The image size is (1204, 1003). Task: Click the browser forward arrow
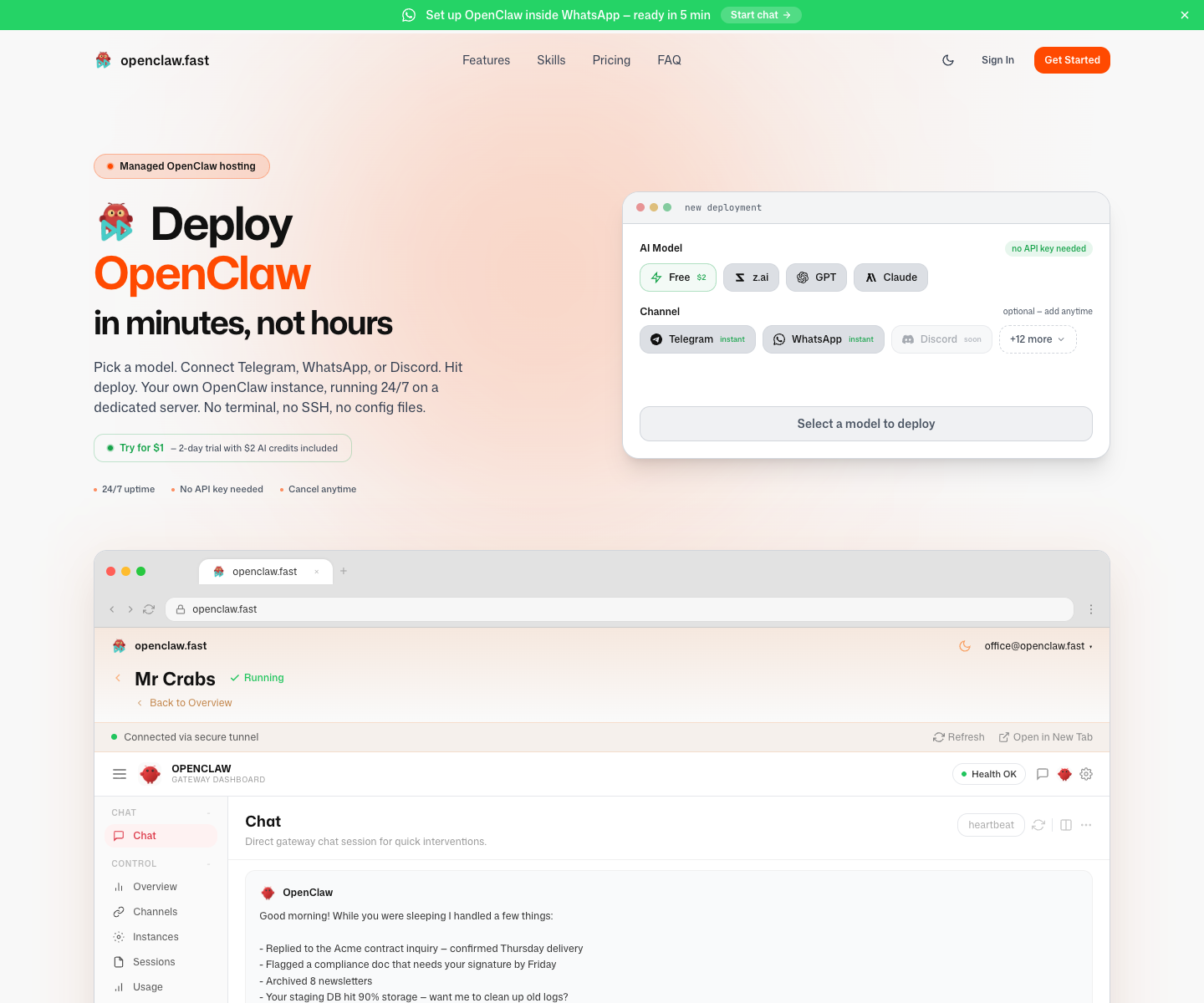coord(130,609)
